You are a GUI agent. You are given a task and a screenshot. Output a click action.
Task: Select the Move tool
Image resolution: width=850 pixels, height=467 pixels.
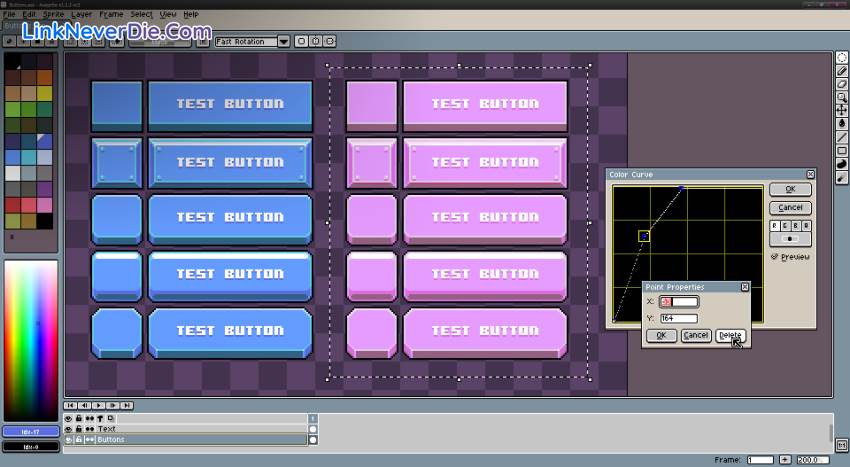(842, 110)
